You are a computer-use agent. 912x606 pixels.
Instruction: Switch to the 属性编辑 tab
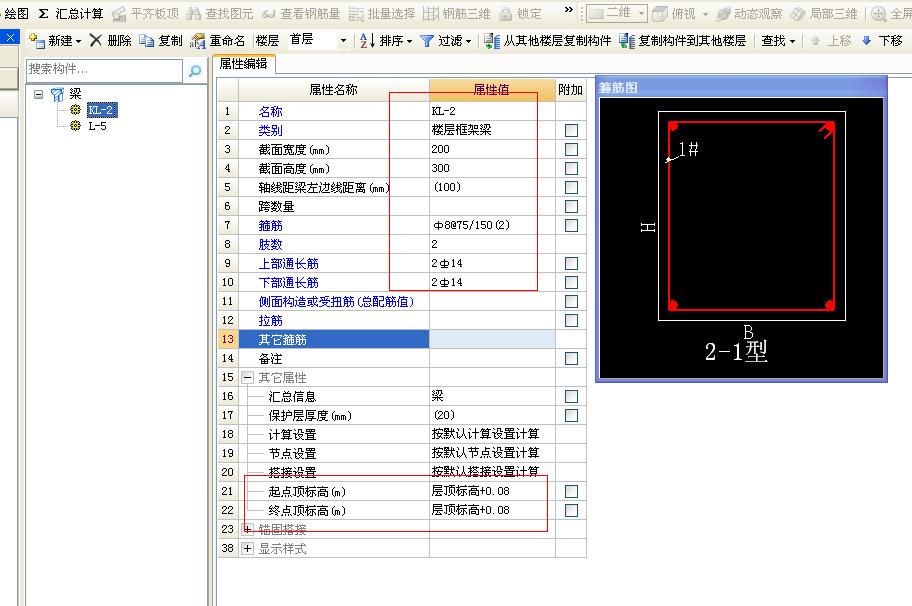pos(243,64)
